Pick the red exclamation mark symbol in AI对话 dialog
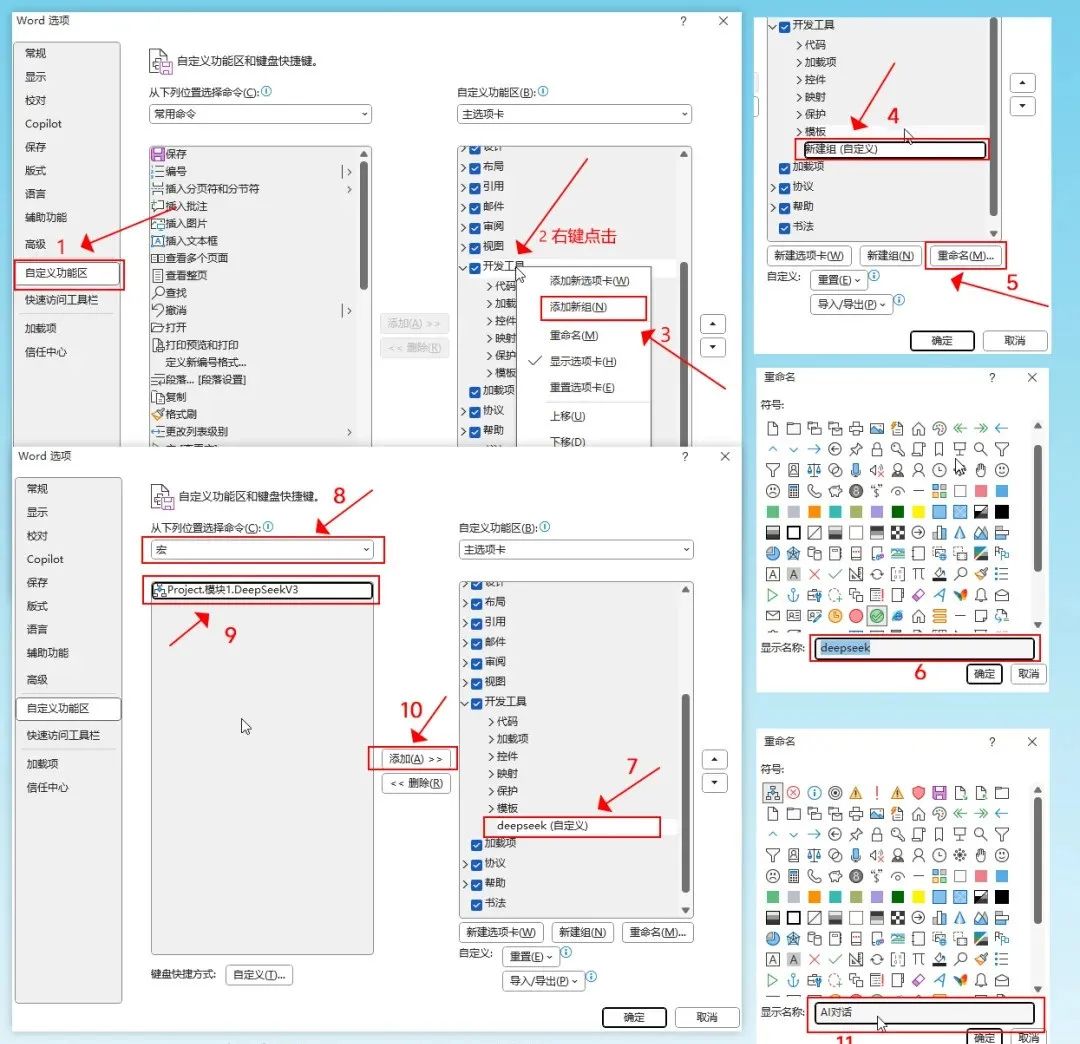 [877, 793]
